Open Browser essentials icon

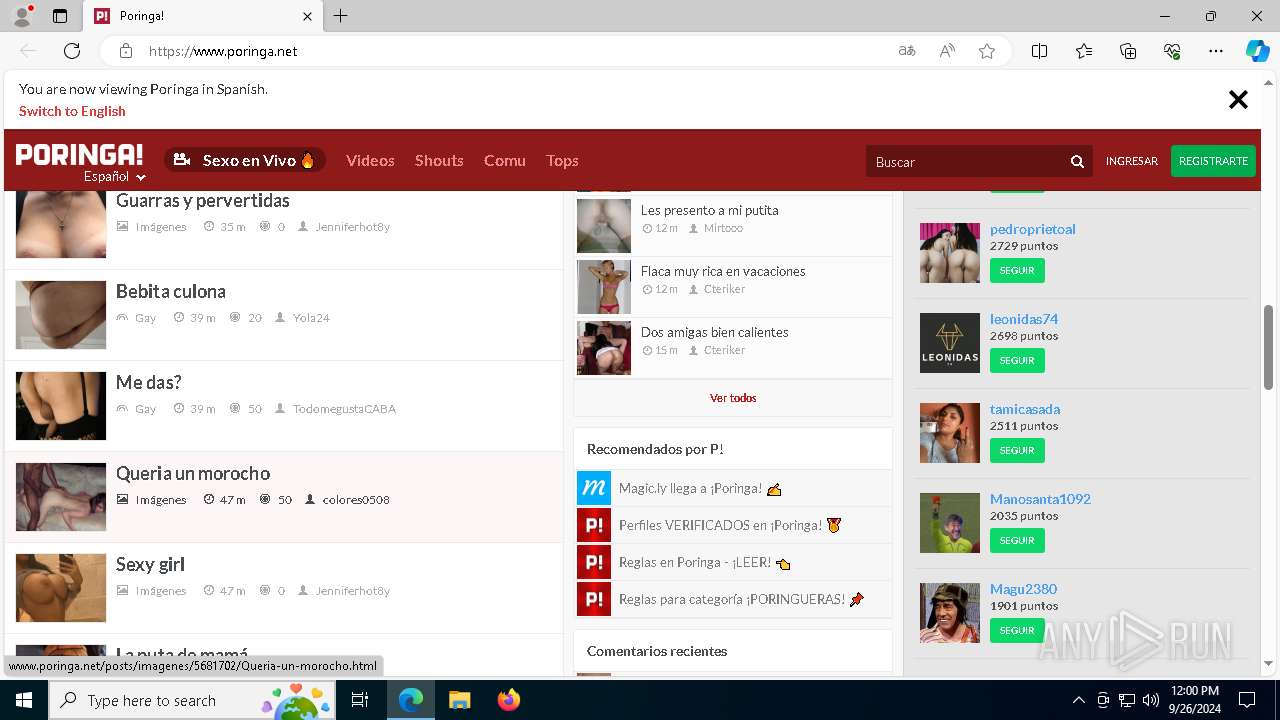(1172, 51)
